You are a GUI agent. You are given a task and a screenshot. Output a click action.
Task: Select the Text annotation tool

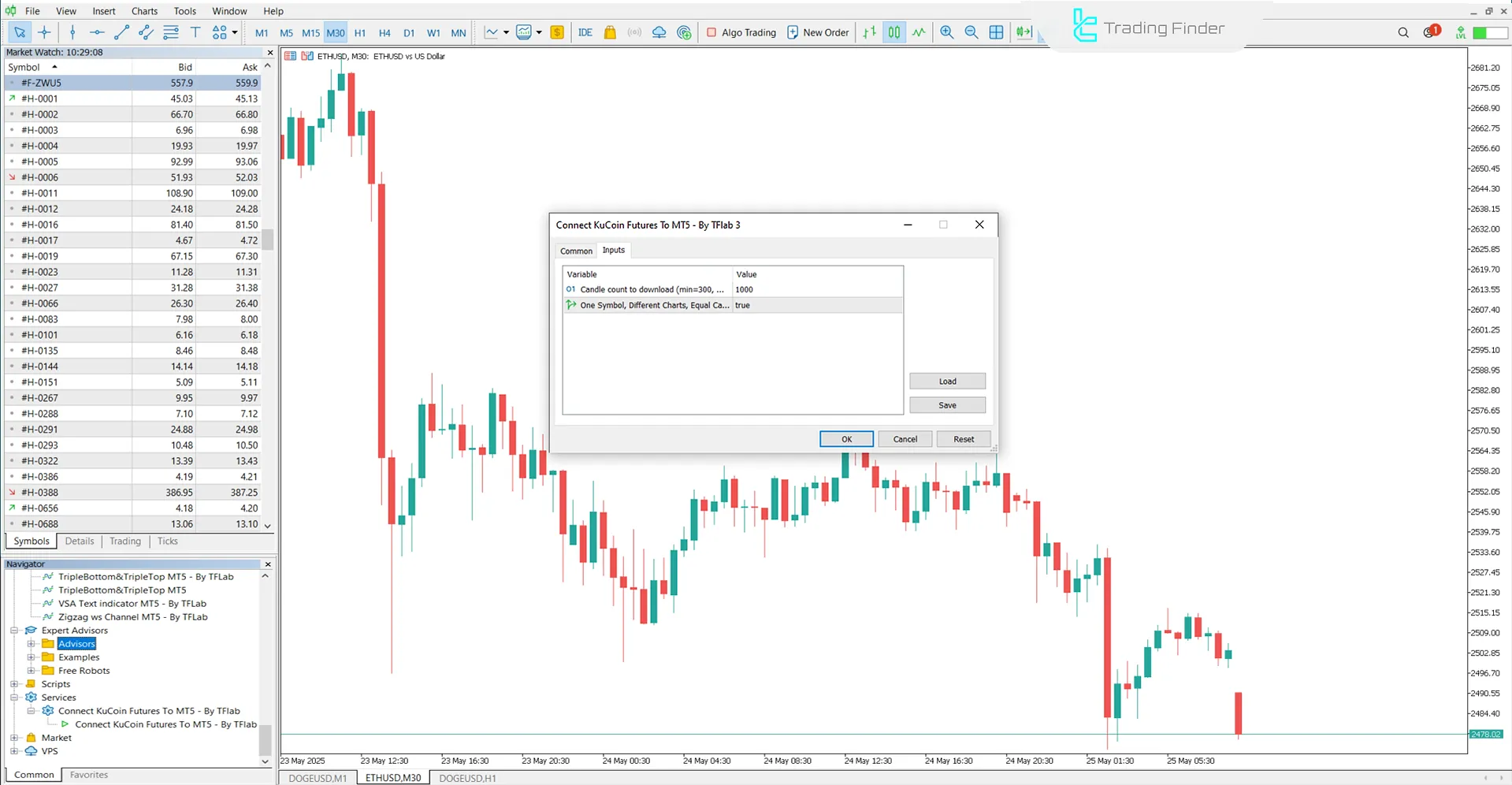click(x=195, y=32)
